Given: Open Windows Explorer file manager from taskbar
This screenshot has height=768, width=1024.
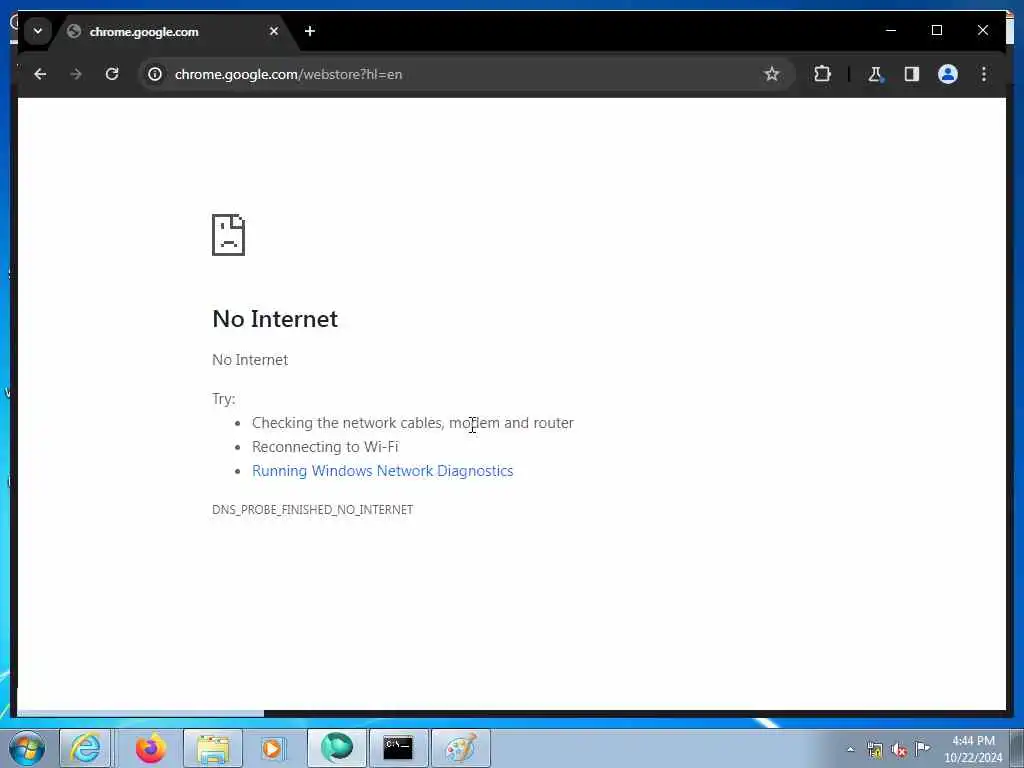Looking at the screenshot, I should pos(213,748).
